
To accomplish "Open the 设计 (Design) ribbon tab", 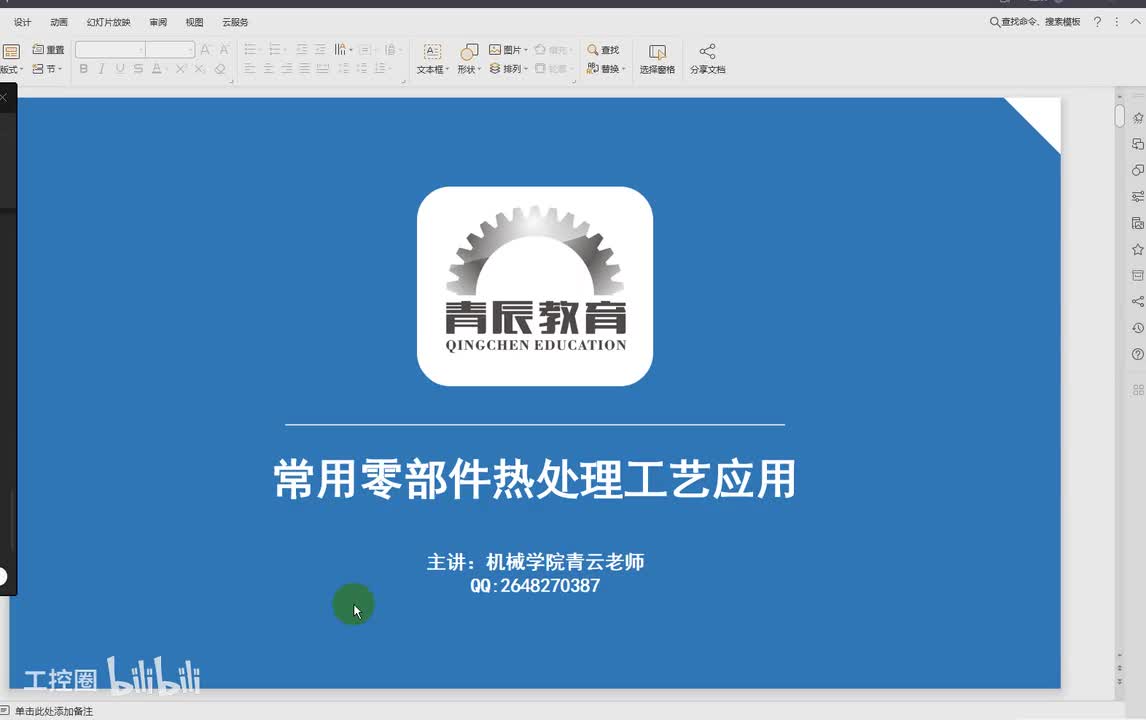I will [x=23, y=23].
